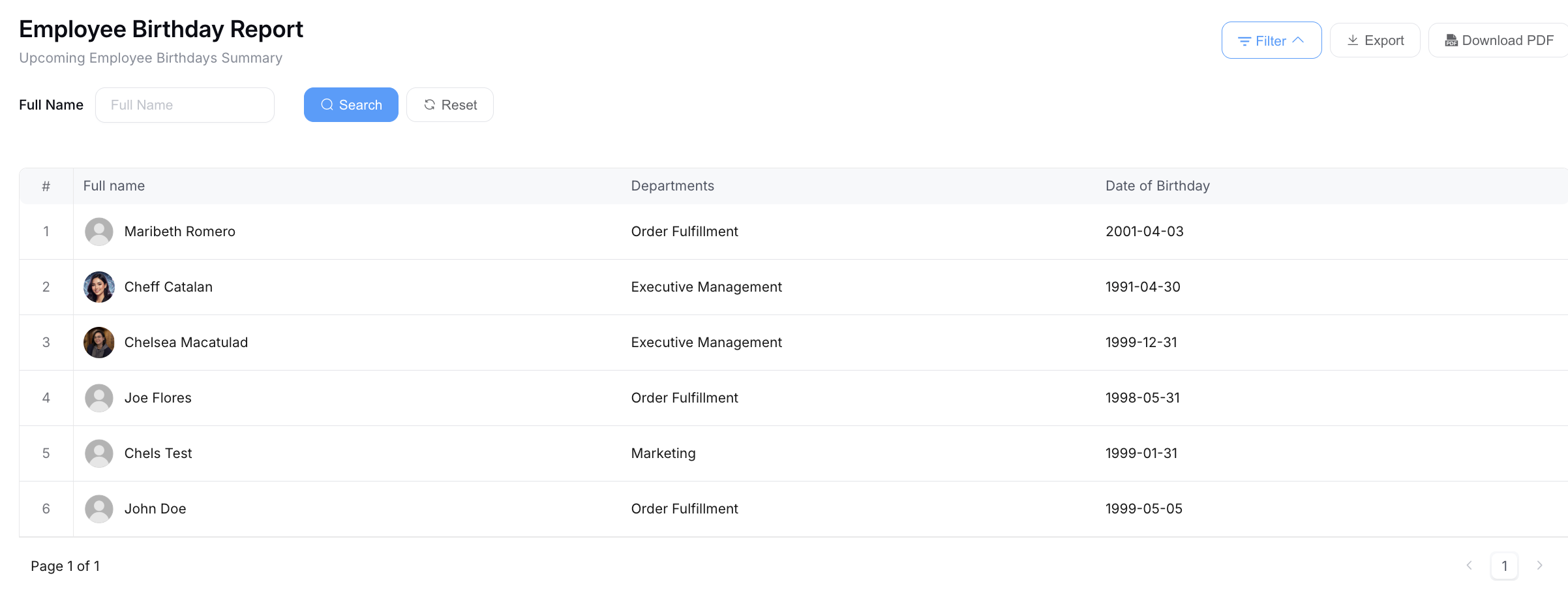Click the Search button
Viewport: 1568px width, 612px height.
pyautogui.click(x=351, y=105)
